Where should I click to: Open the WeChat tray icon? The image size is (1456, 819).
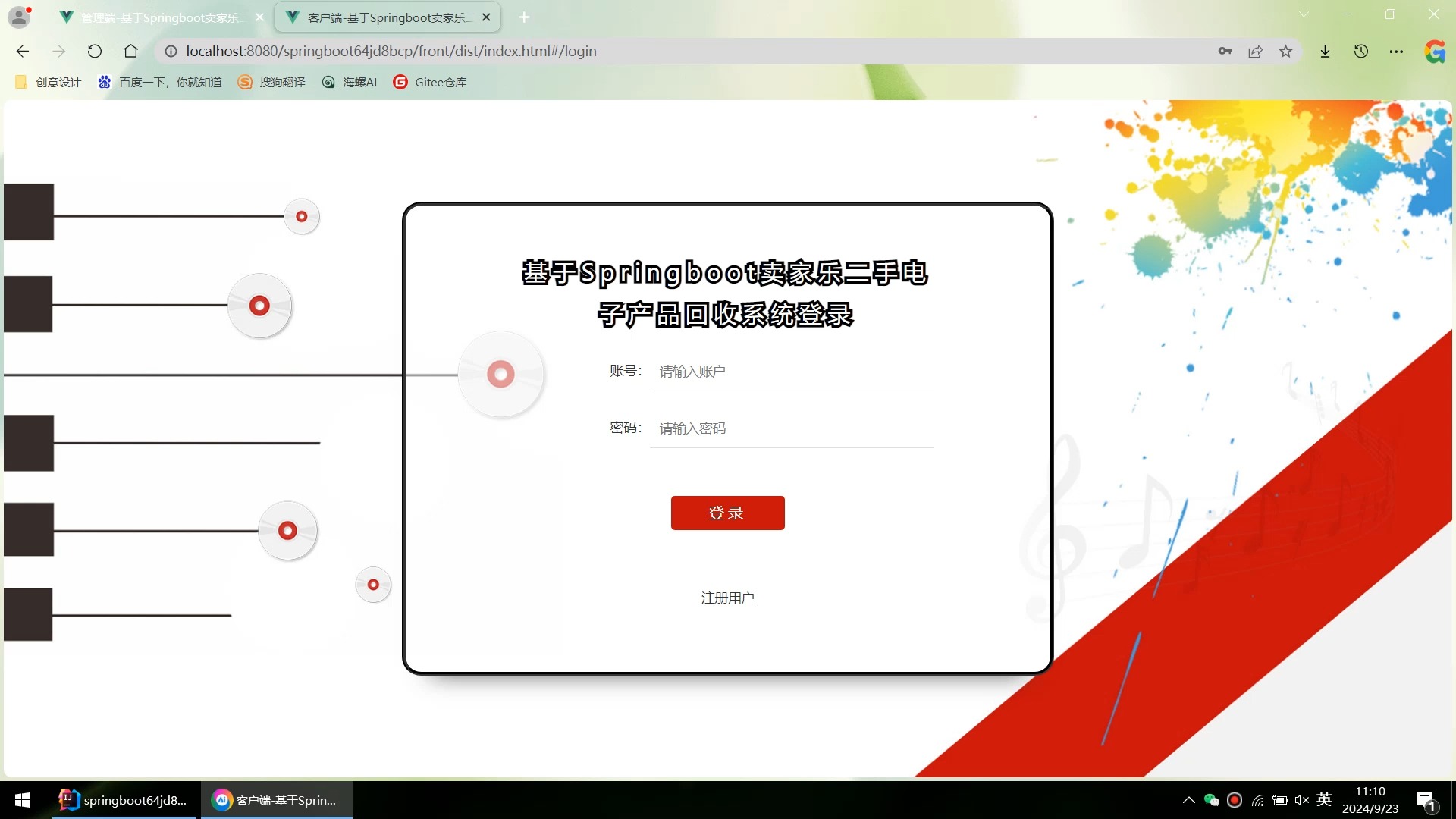(1211, 800)
